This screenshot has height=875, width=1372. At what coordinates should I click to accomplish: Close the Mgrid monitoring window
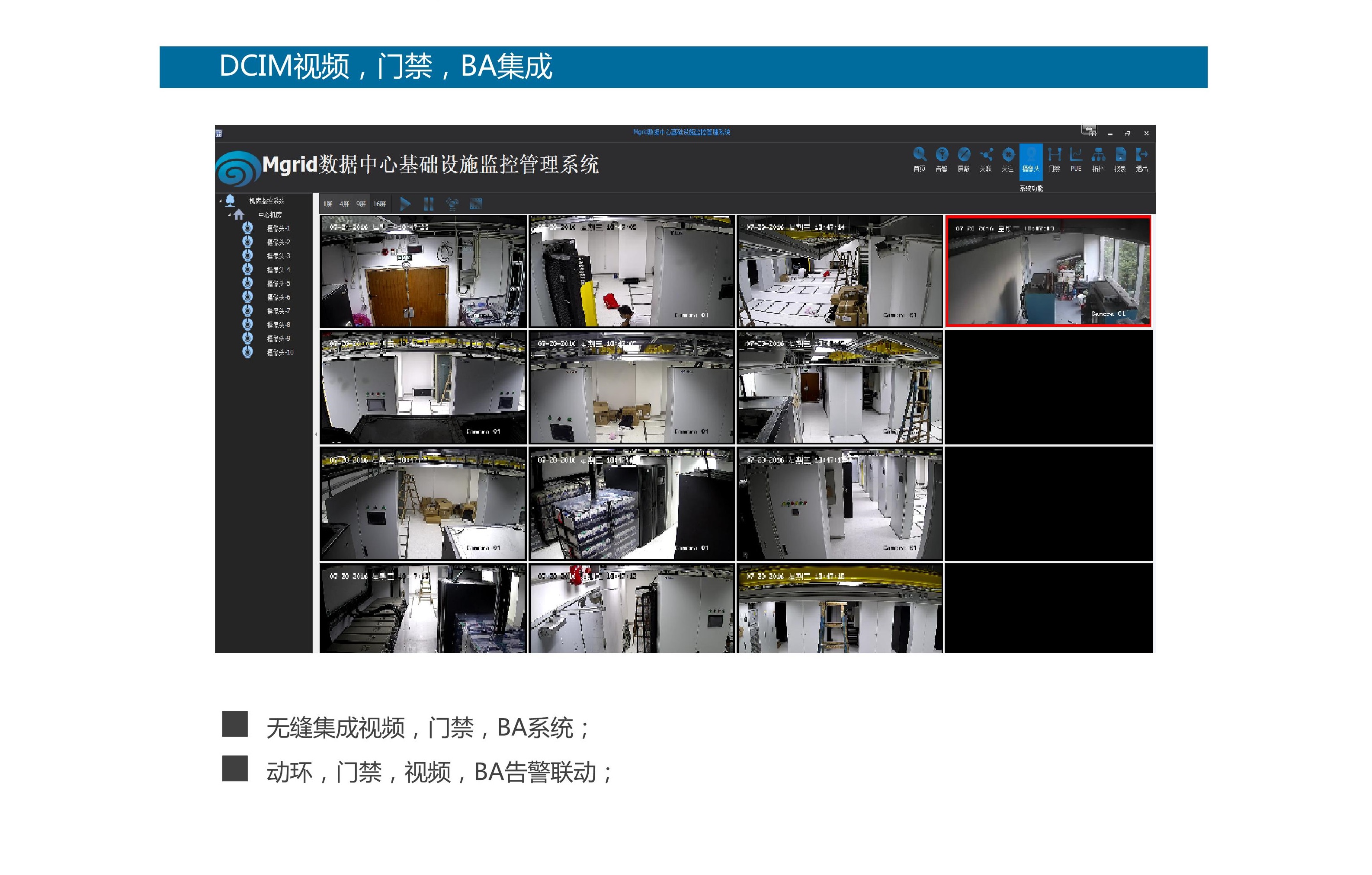coord(1146,134)
